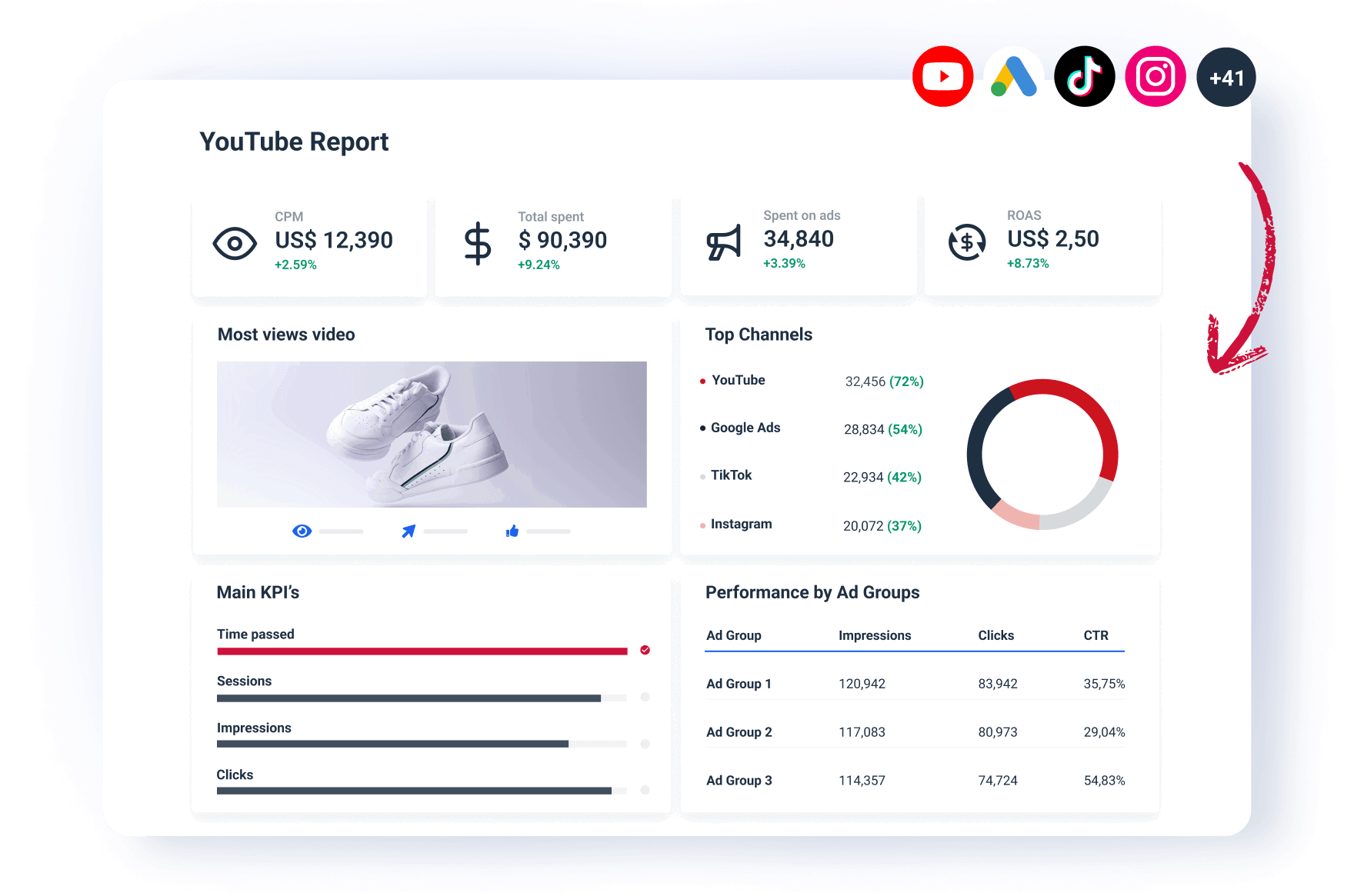Show the +41 more integrations badge
The width and height of the screenshot is (1354, 896).
1226,78
